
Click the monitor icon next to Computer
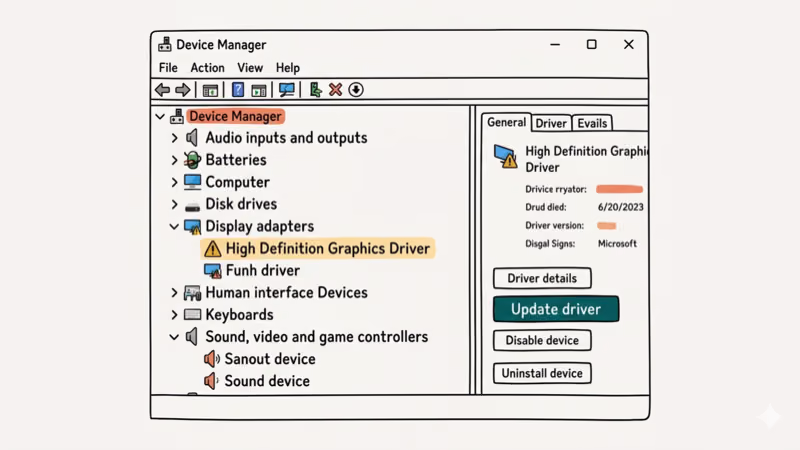coord(192,182)
